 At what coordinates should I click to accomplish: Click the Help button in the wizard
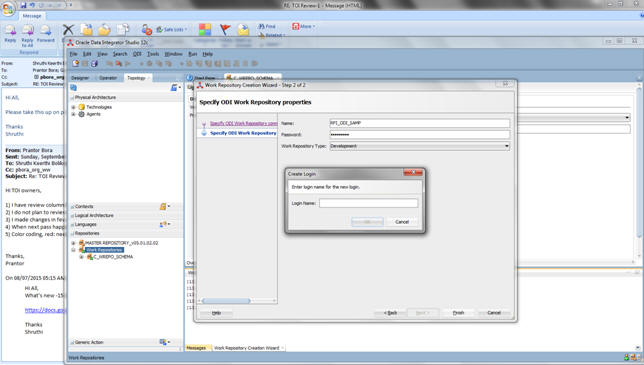point(216,313)
